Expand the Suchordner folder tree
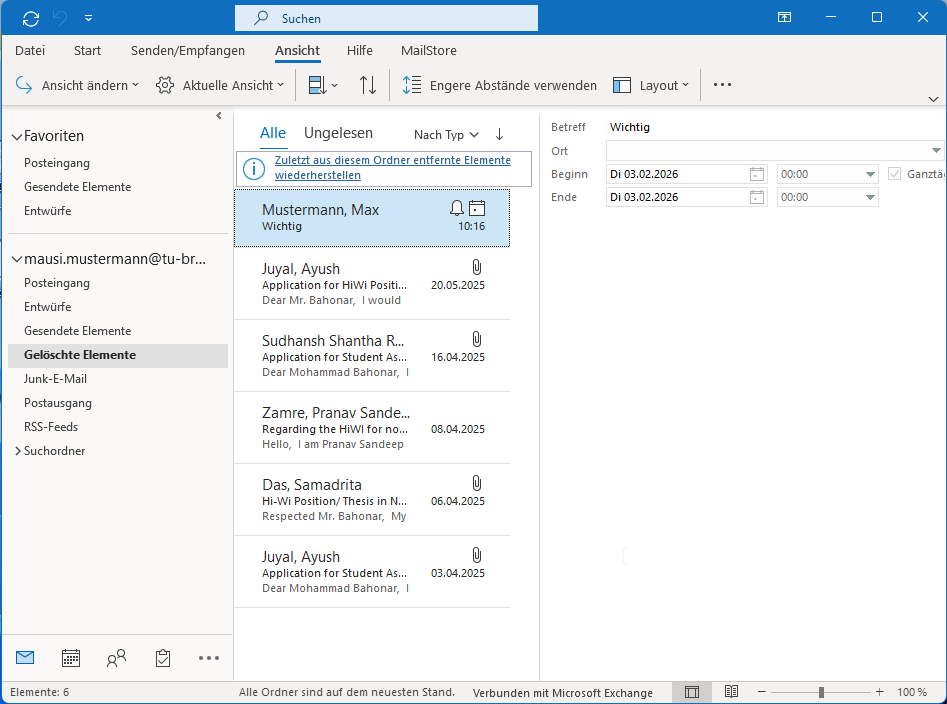The image size is (947, 704). pos(18,451)
